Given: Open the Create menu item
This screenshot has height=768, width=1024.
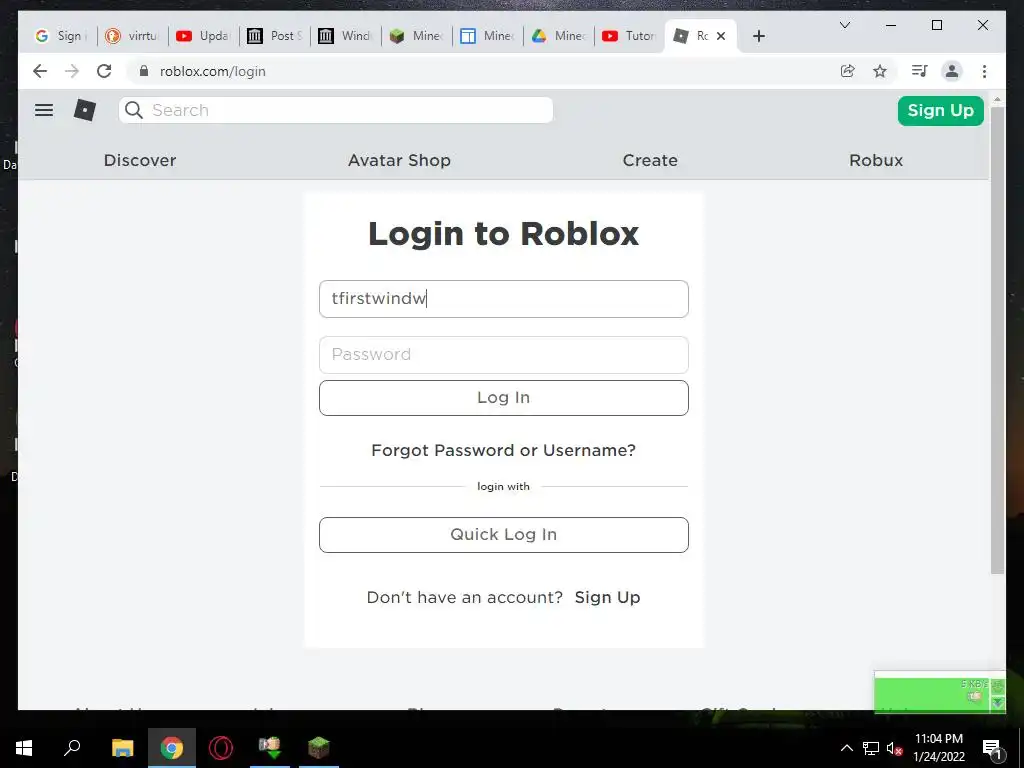Looking at the screenshot, I should click(x=650, y=160).
